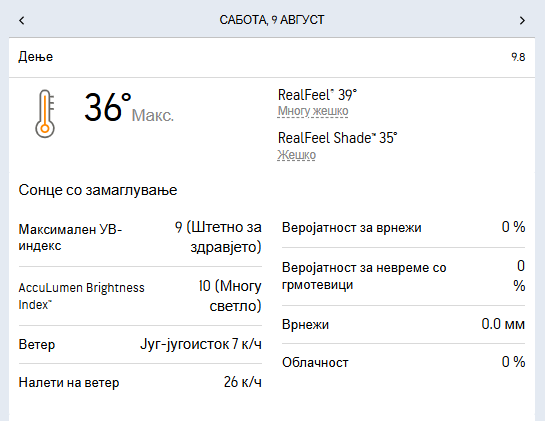Click the RealFeel 39° value
Screen dimensions: 545x421
click(x=317, y=95)
